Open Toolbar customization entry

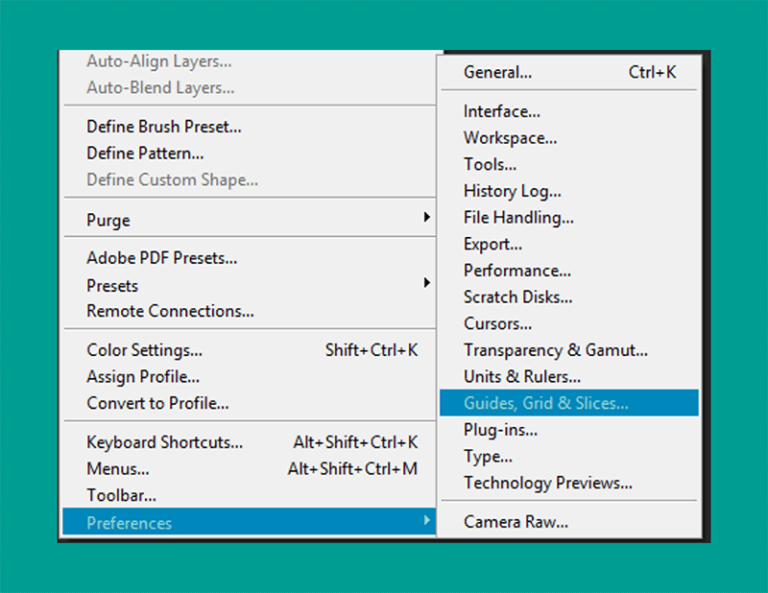tap(249, 495)
